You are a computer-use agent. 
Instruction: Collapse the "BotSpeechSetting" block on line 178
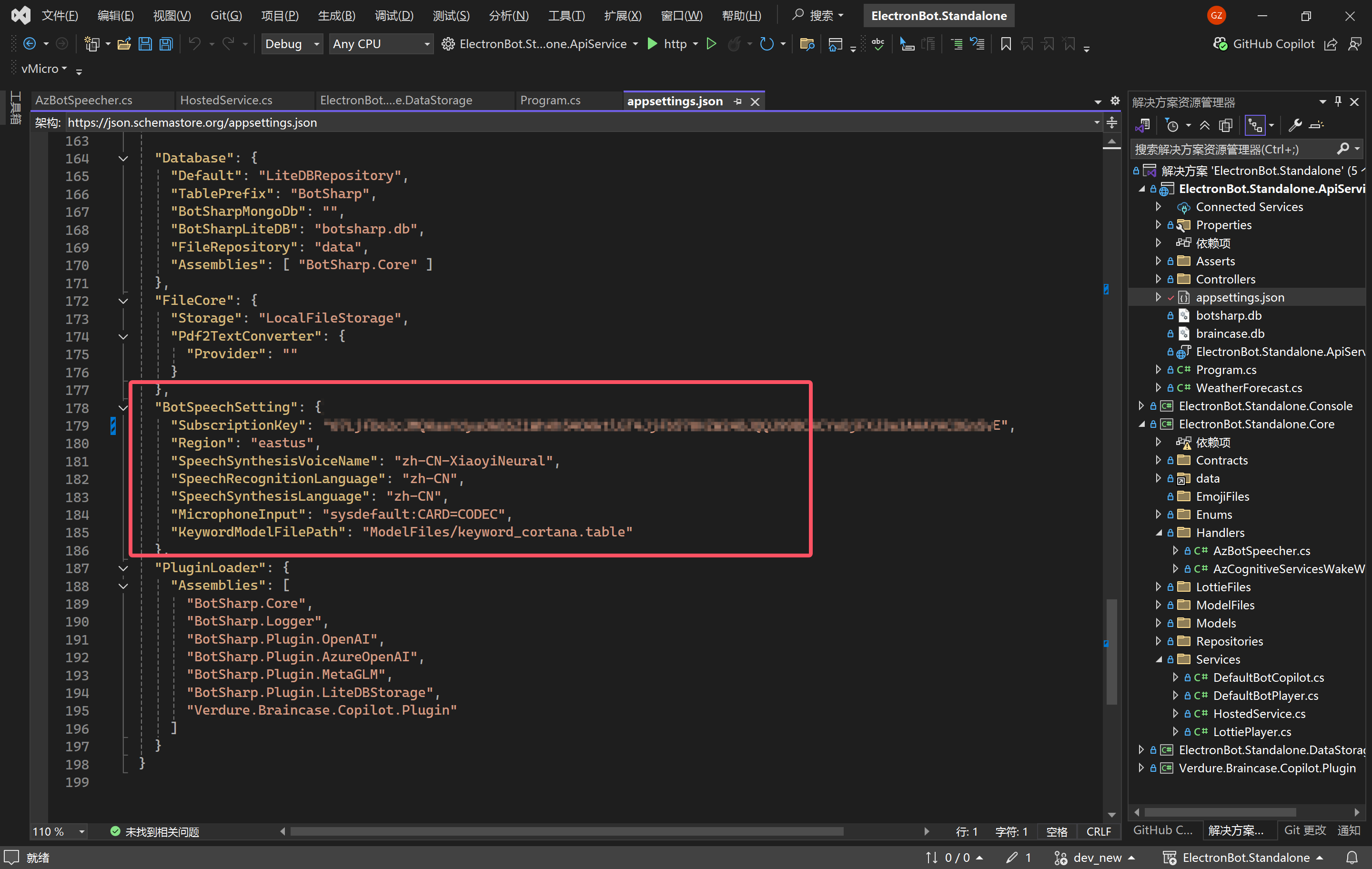tap(122, 407)
